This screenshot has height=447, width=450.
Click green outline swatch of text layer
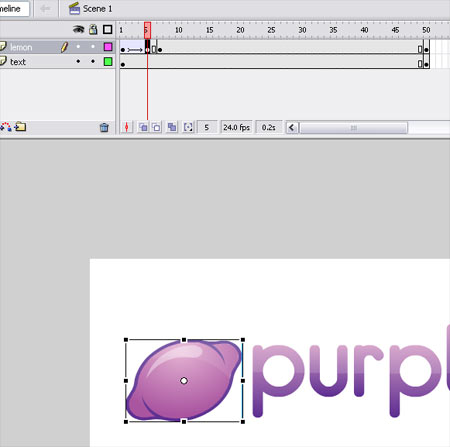coord(108,61)
